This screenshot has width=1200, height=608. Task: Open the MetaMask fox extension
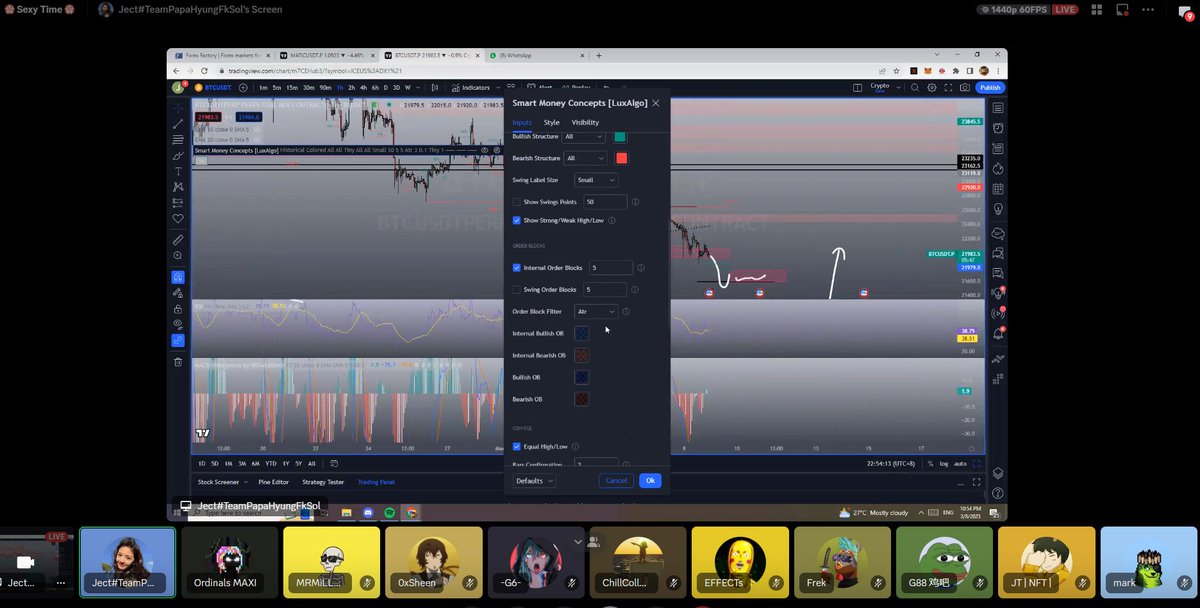click(929, 71)
